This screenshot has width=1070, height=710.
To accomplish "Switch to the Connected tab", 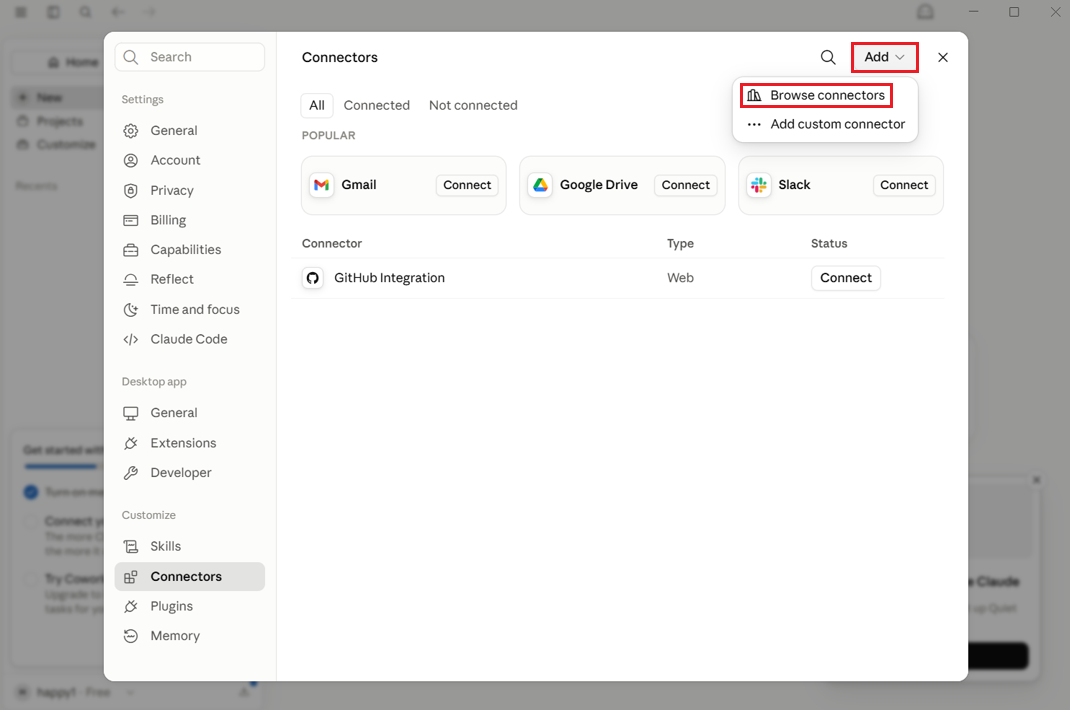I will tap(377, 105).
